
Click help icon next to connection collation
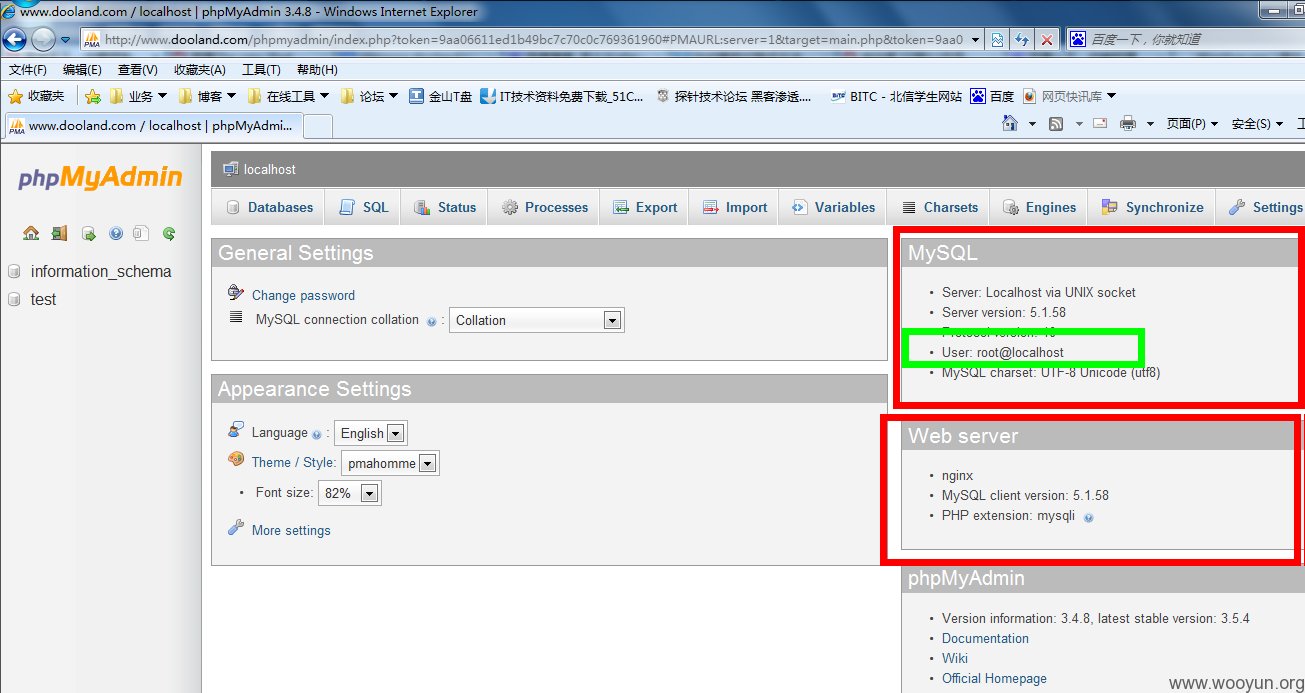coord(432,322)
